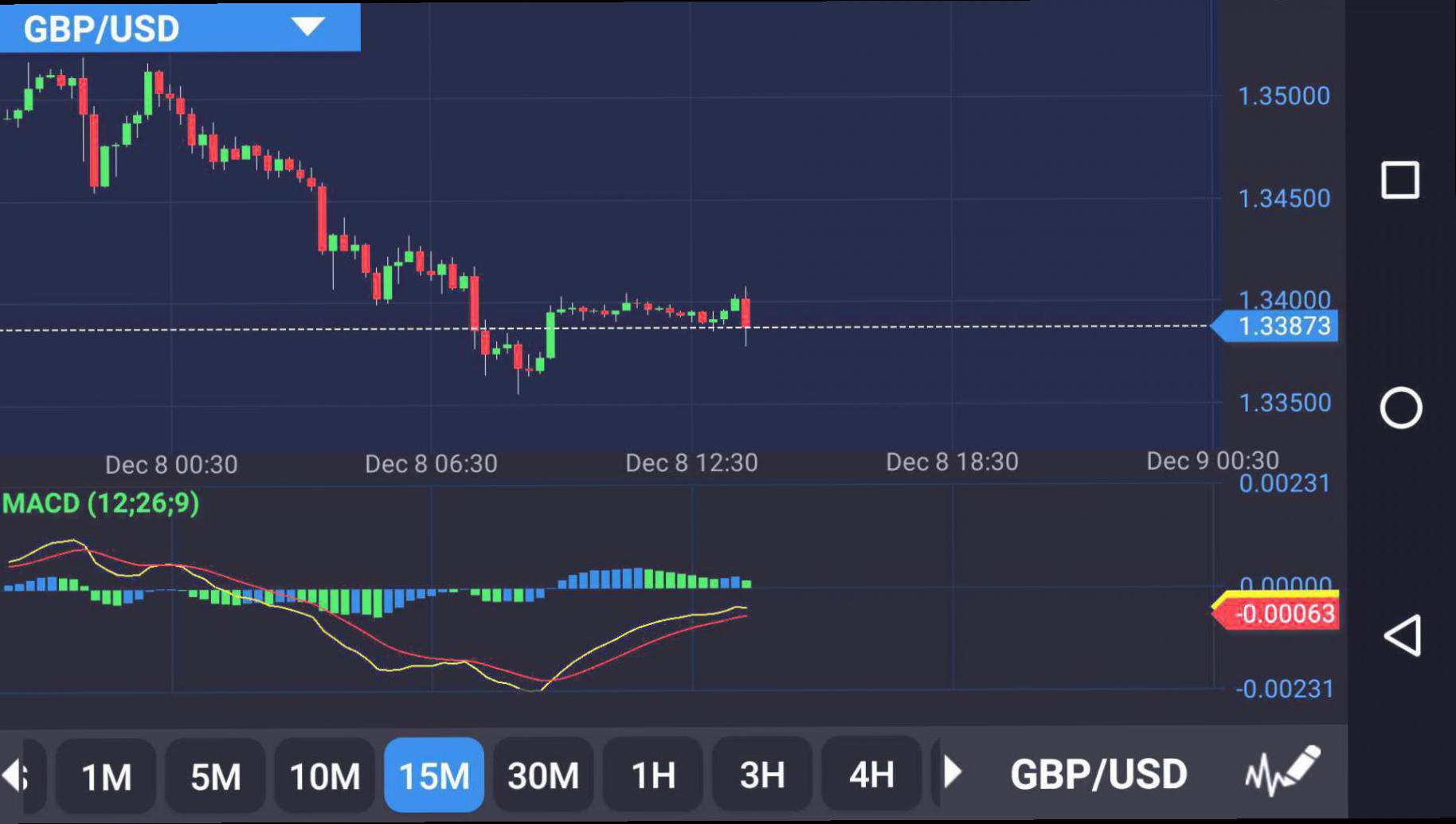Tap the Android home circle button
This screenshot has width=1456, height=824.
tap(1400, 408)
